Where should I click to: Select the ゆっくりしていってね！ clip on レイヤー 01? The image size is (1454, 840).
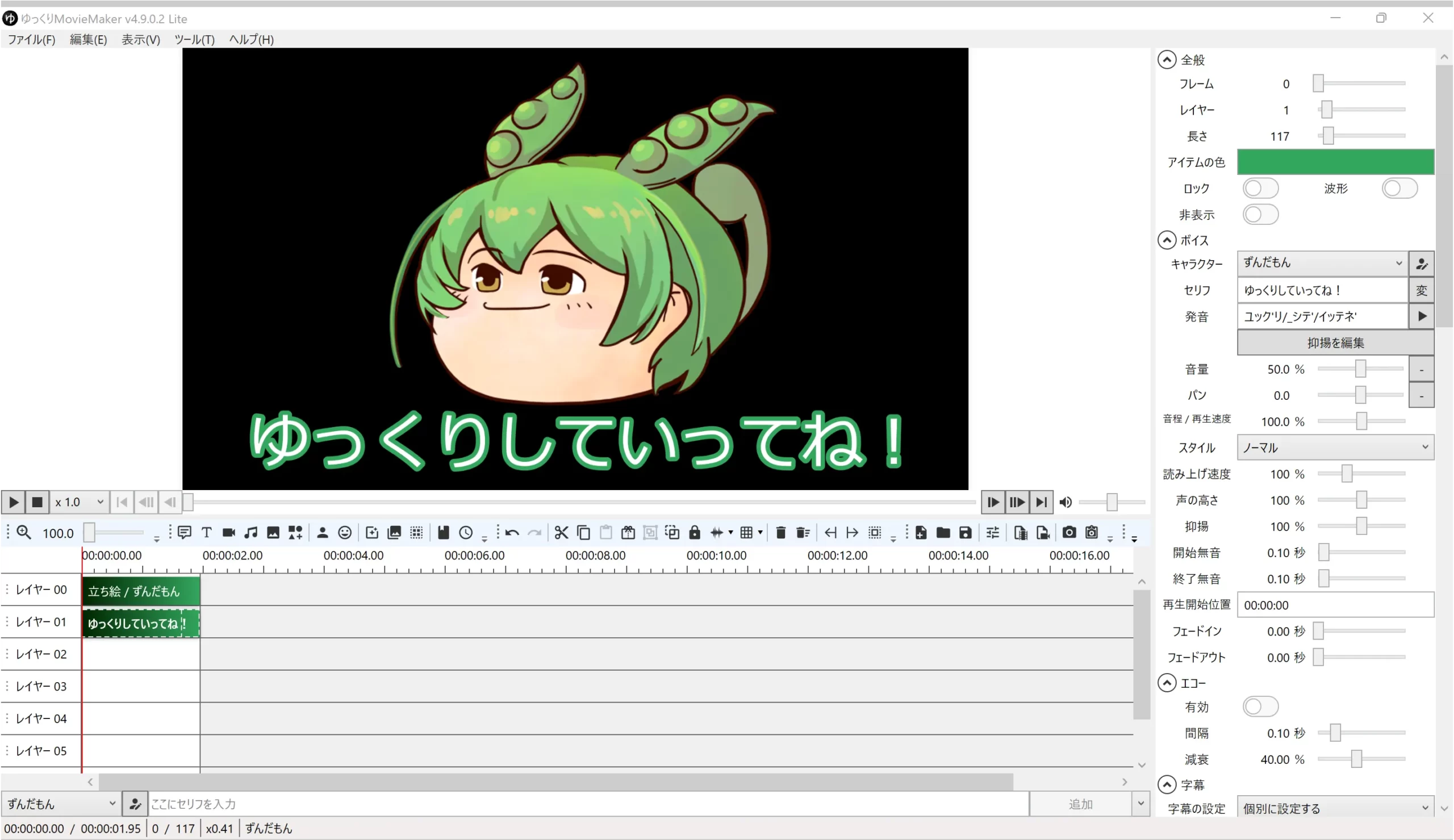[x=141, y=624]
